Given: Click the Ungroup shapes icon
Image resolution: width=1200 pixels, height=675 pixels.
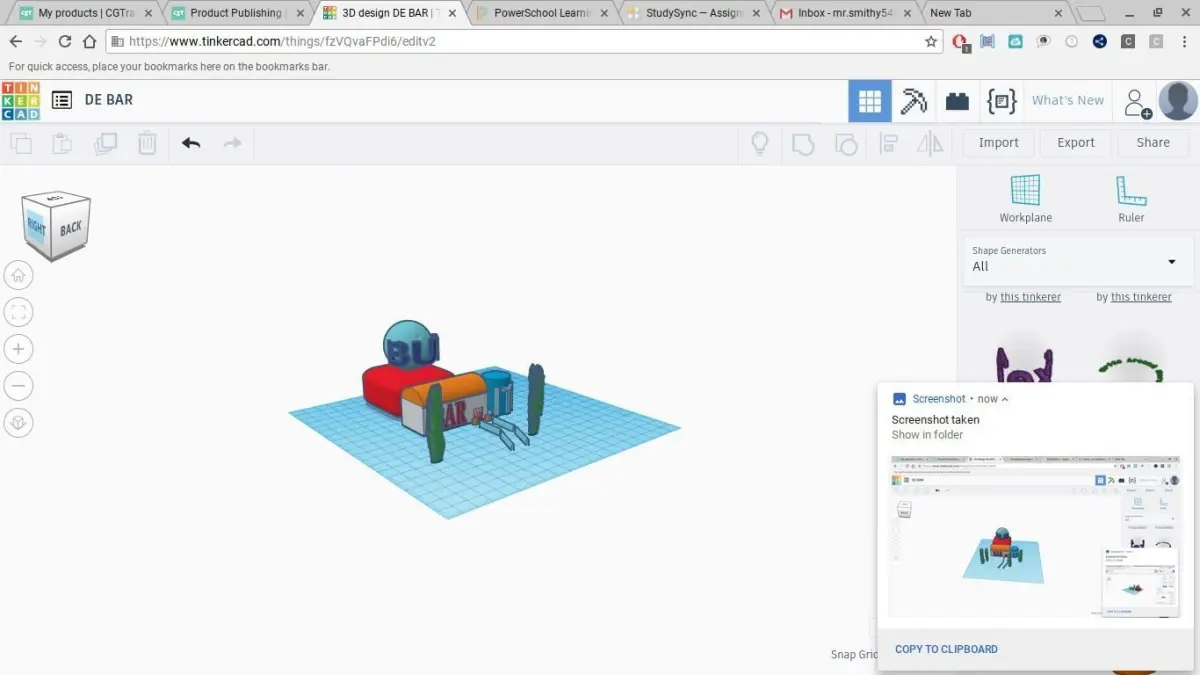Looking at the screenshot, I should tap(846, 143).
